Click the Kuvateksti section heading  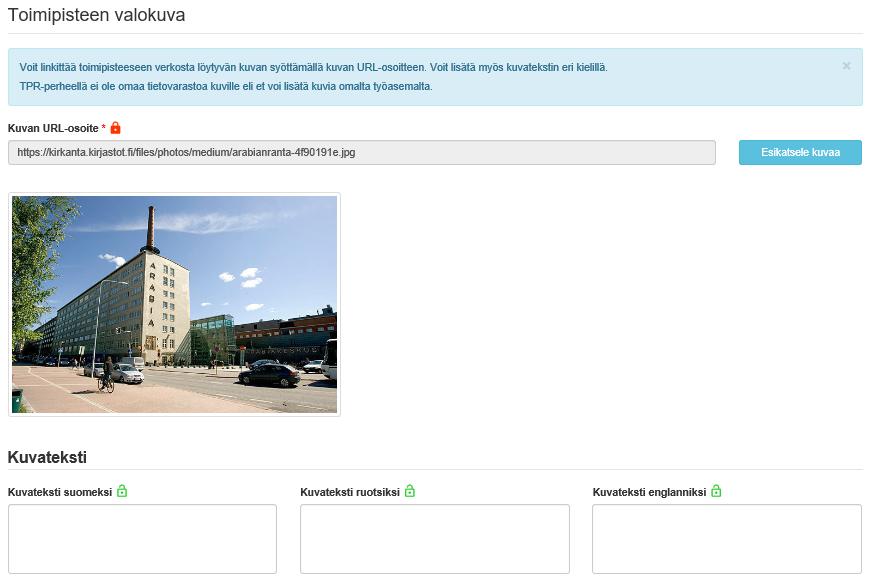(47, 457)
